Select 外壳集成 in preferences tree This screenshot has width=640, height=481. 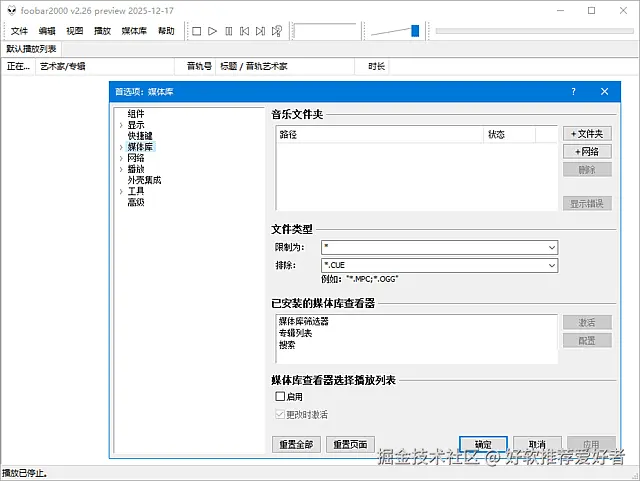point(144,180)
